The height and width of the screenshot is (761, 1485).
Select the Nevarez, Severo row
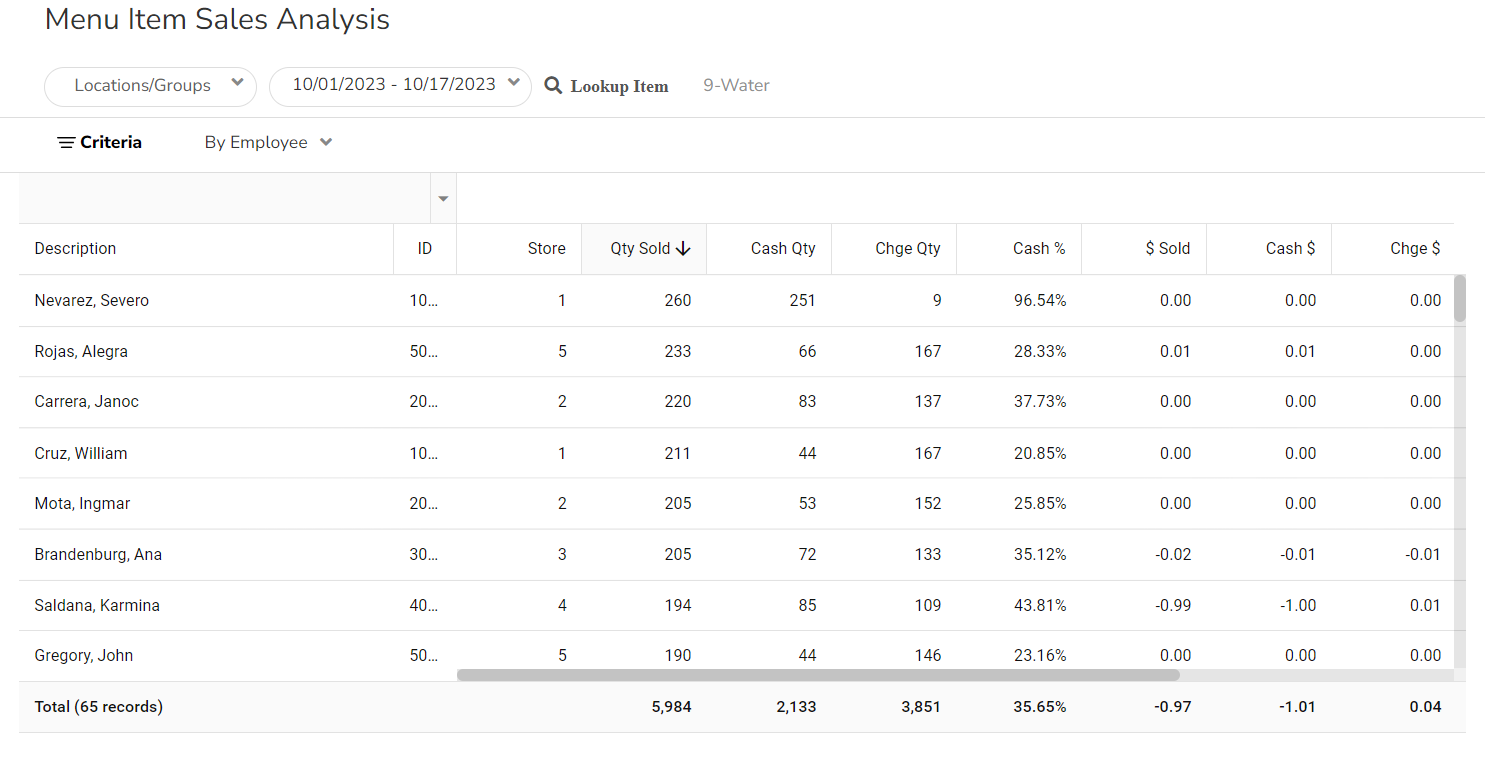92,301
